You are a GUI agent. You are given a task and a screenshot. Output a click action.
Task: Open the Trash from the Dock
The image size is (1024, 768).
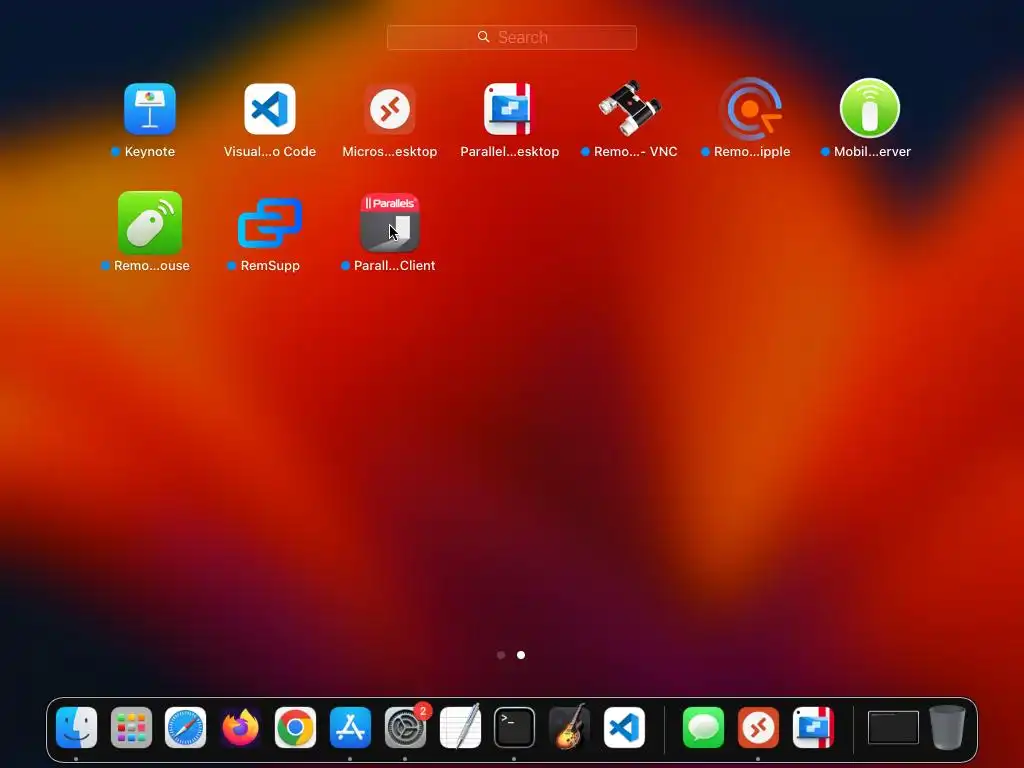point(947,727)
